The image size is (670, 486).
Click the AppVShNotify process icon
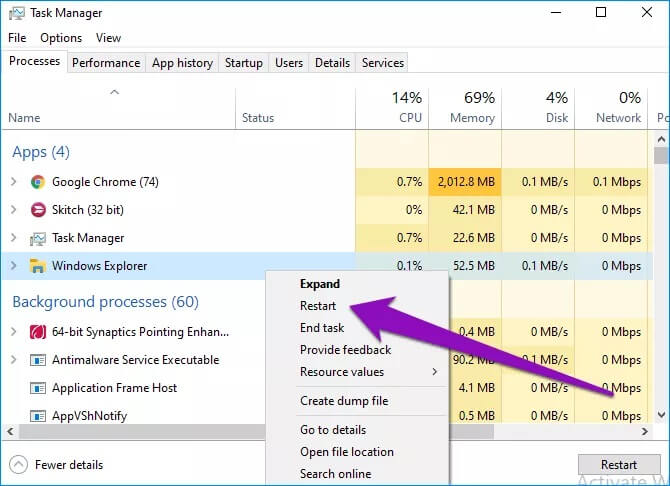[x=38, y=416]
